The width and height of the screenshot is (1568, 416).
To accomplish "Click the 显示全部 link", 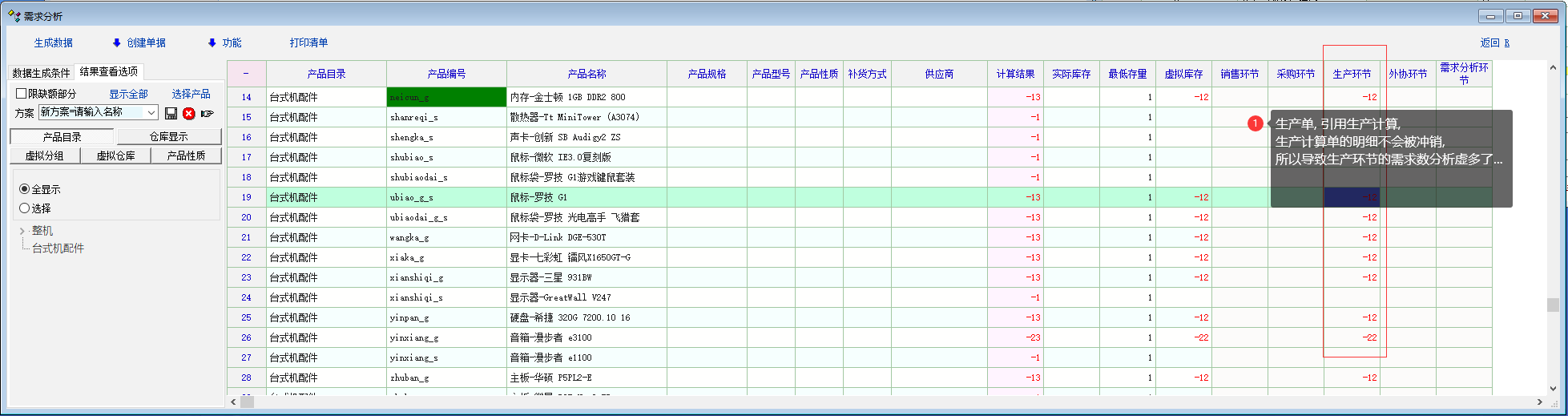I will (x=128, y=94).
